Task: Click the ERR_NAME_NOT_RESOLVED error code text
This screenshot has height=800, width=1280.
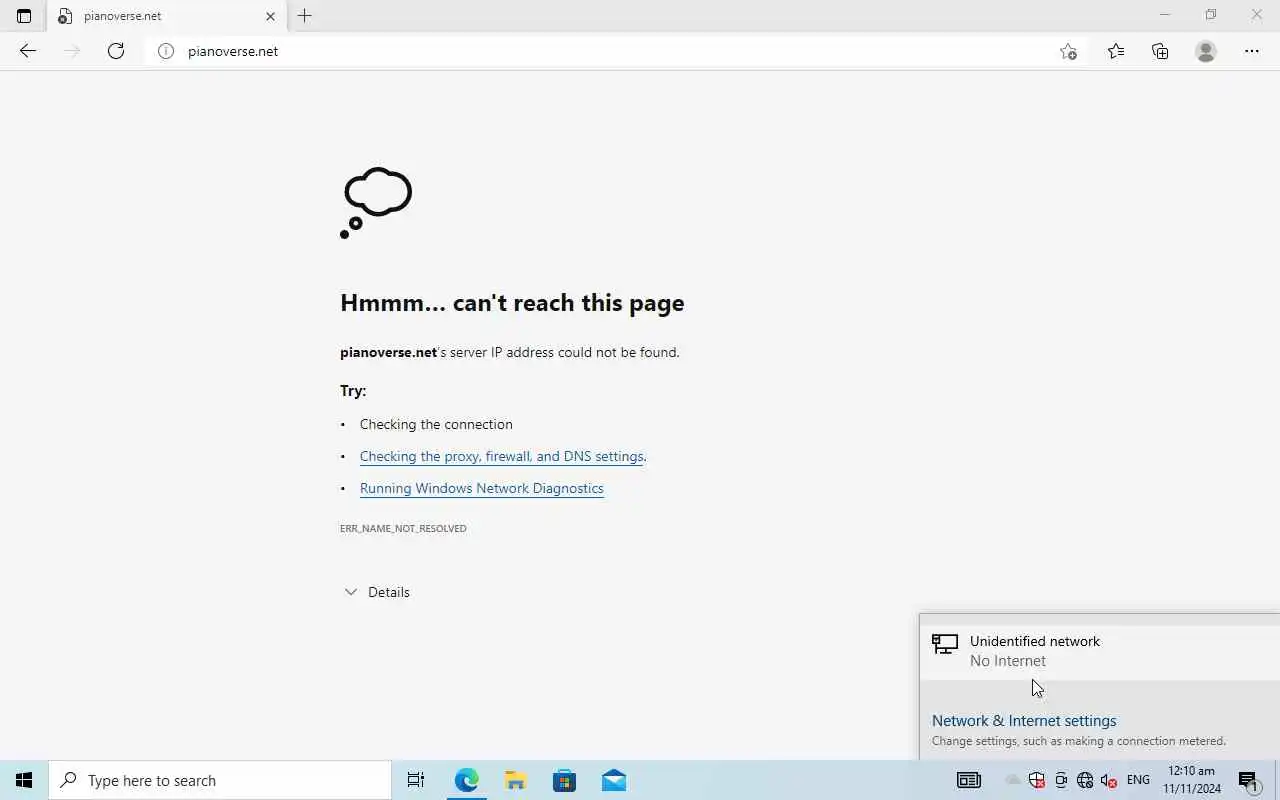Action: click(403, 528)
